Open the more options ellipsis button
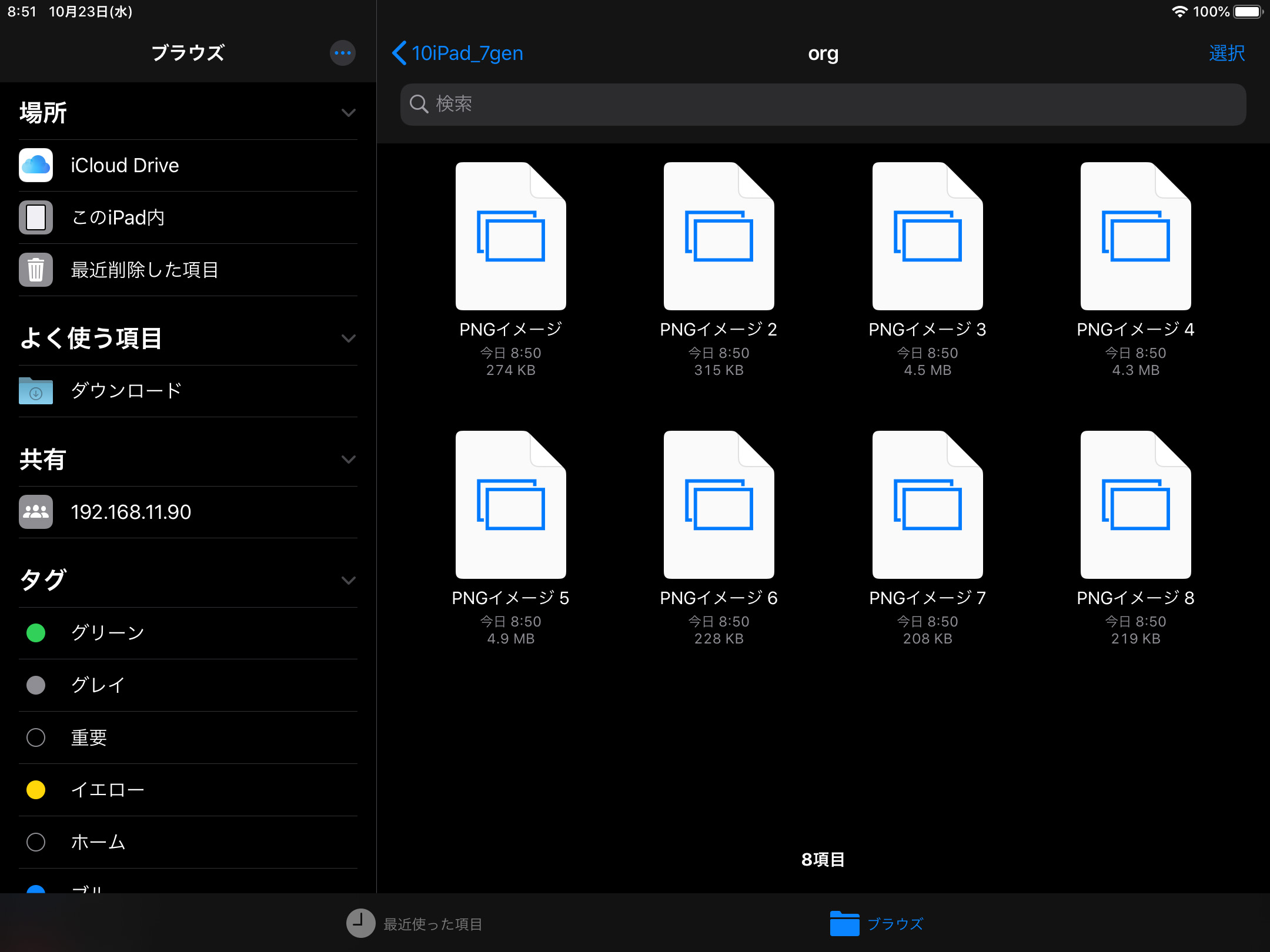The width and height of the screenshot is (1270, 952). point(342,53)
